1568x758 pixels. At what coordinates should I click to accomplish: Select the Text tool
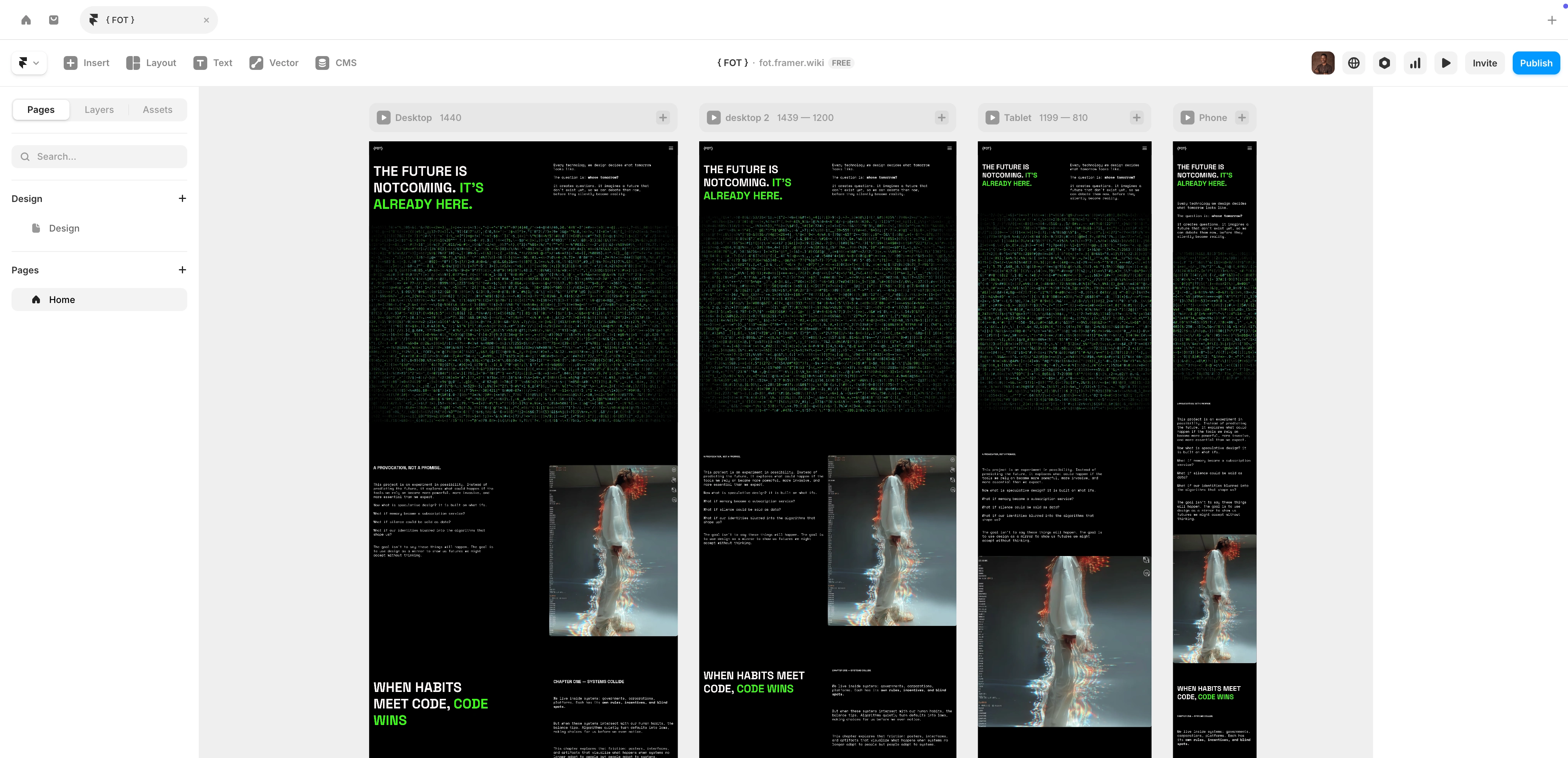coord(213,63)
